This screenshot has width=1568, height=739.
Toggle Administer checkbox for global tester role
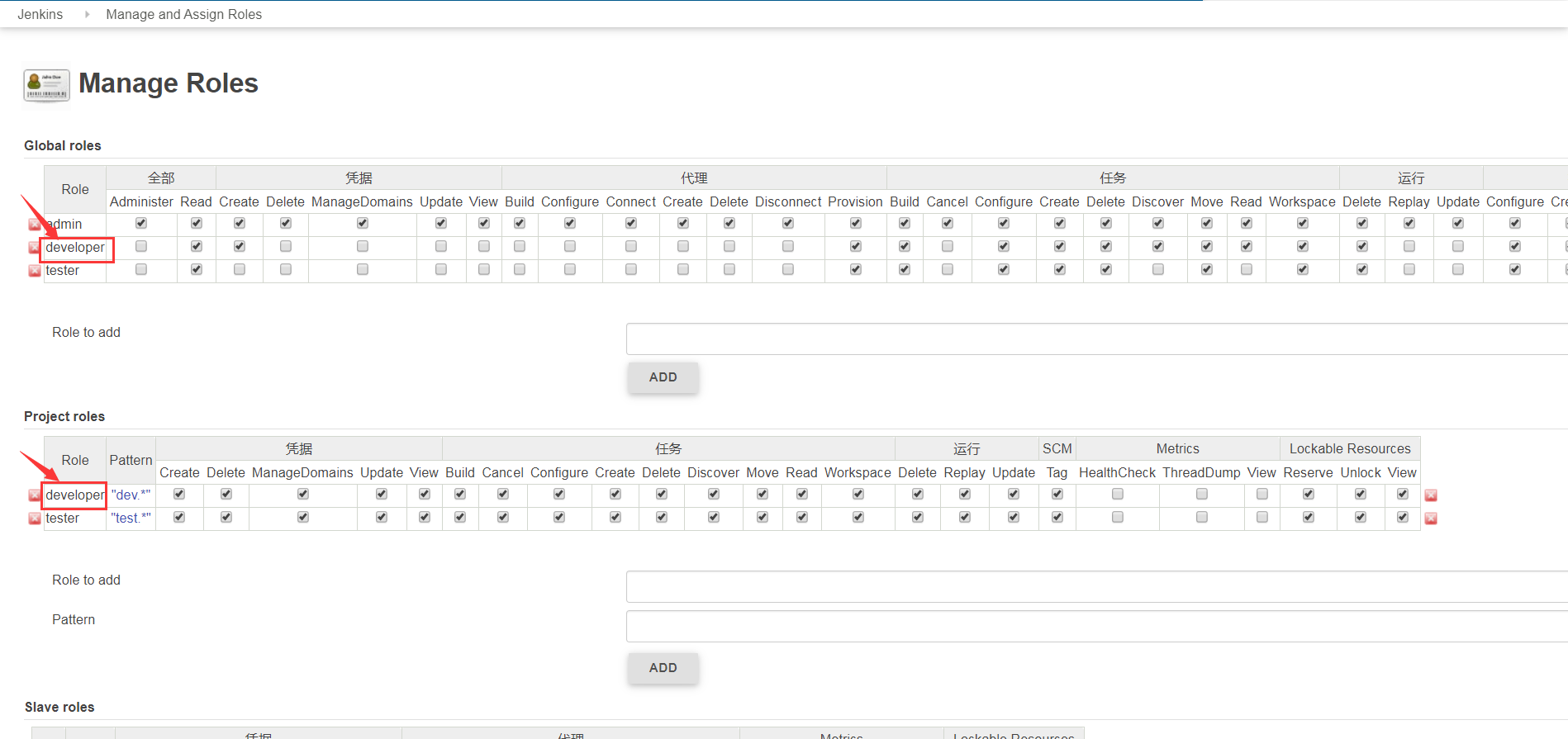[141, 269]
